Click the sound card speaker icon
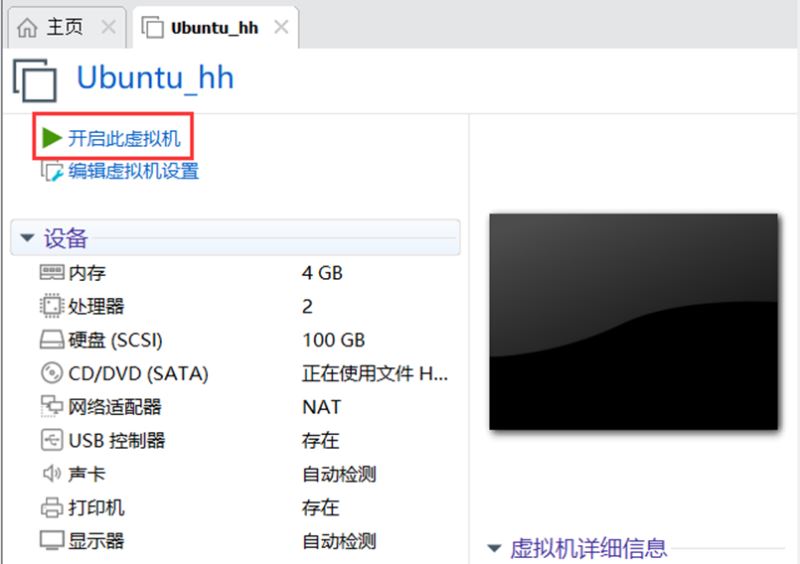Screen dimensions: 800x564 point(52,474)
